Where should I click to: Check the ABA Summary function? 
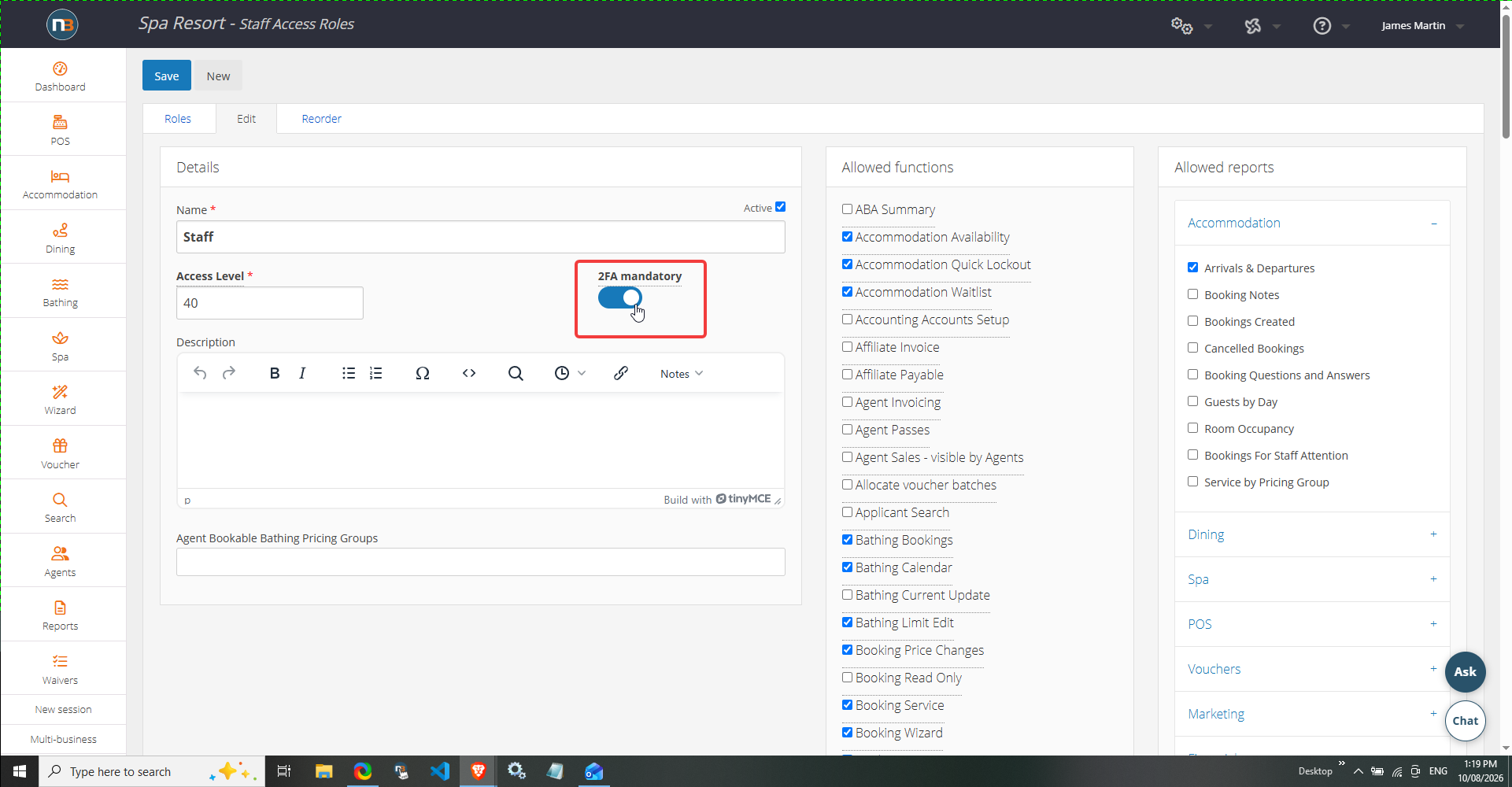coord(847,209)
